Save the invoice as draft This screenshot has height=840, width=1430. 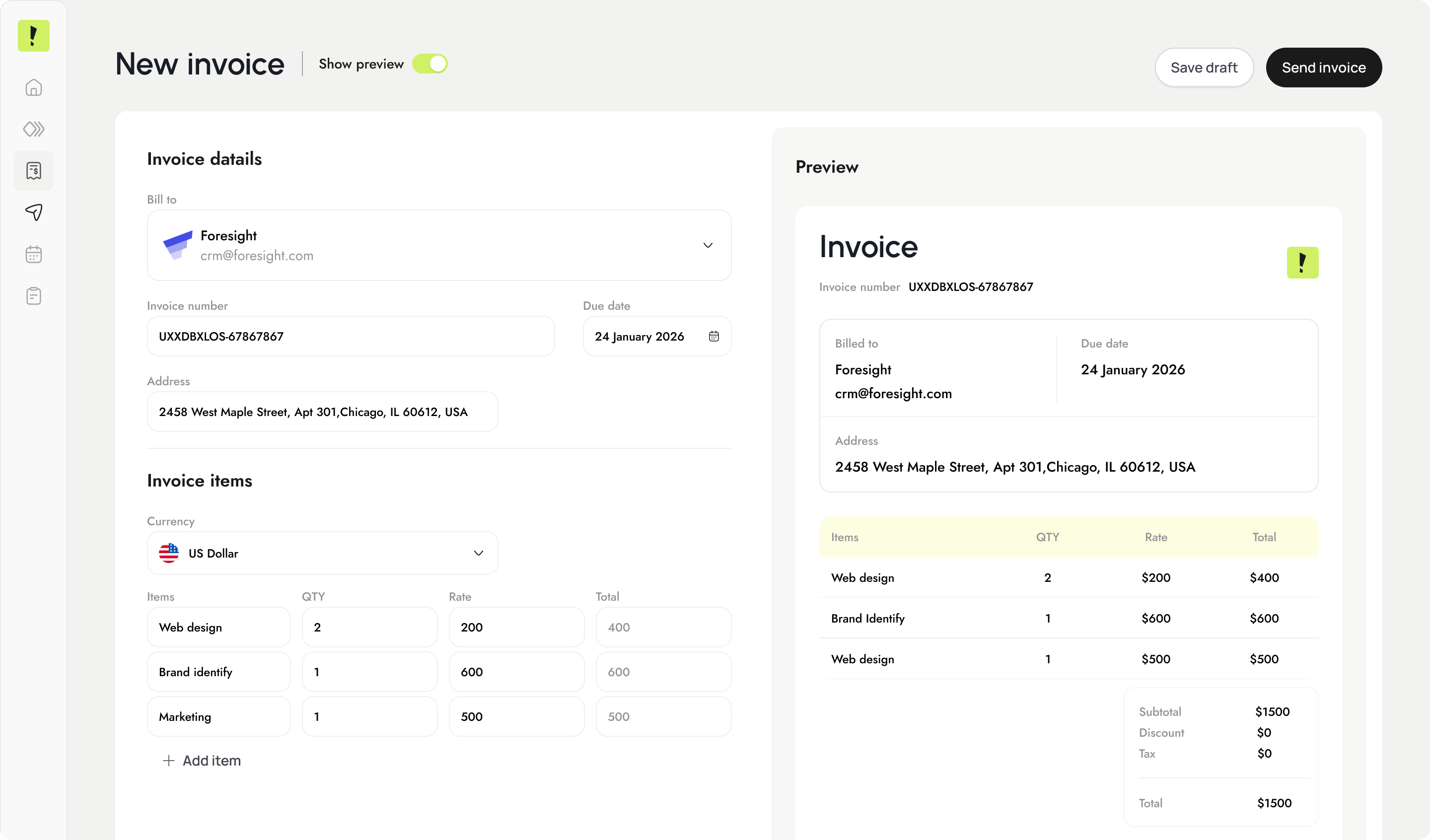[x=1204, y=68]
